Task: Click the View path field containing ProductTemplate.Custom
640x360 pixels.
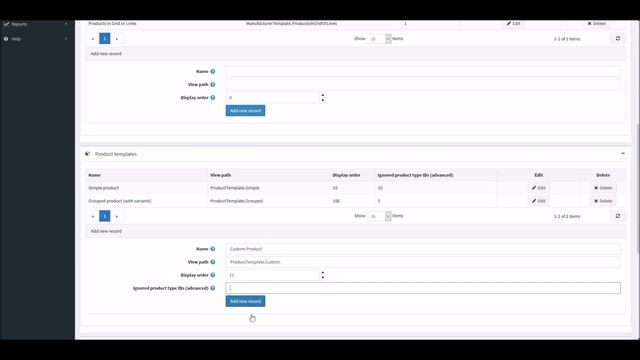Action: 423,262
